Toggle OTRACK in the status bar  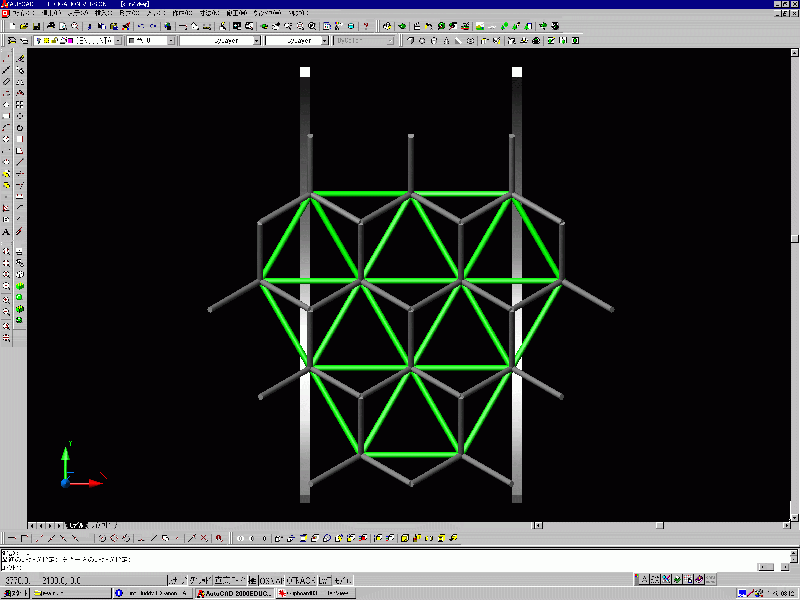coord(301,580)
